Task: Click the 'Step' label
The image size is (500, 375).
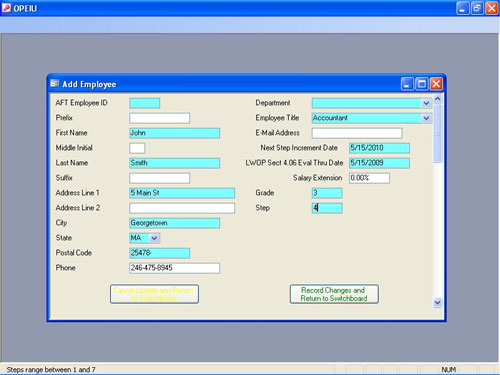Action: pos(262,208)
